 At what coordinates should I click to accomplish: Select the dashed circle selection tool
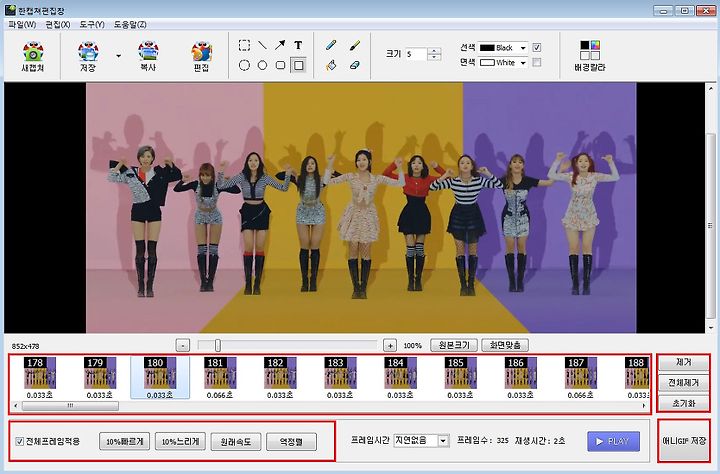(x=244, y=65)
